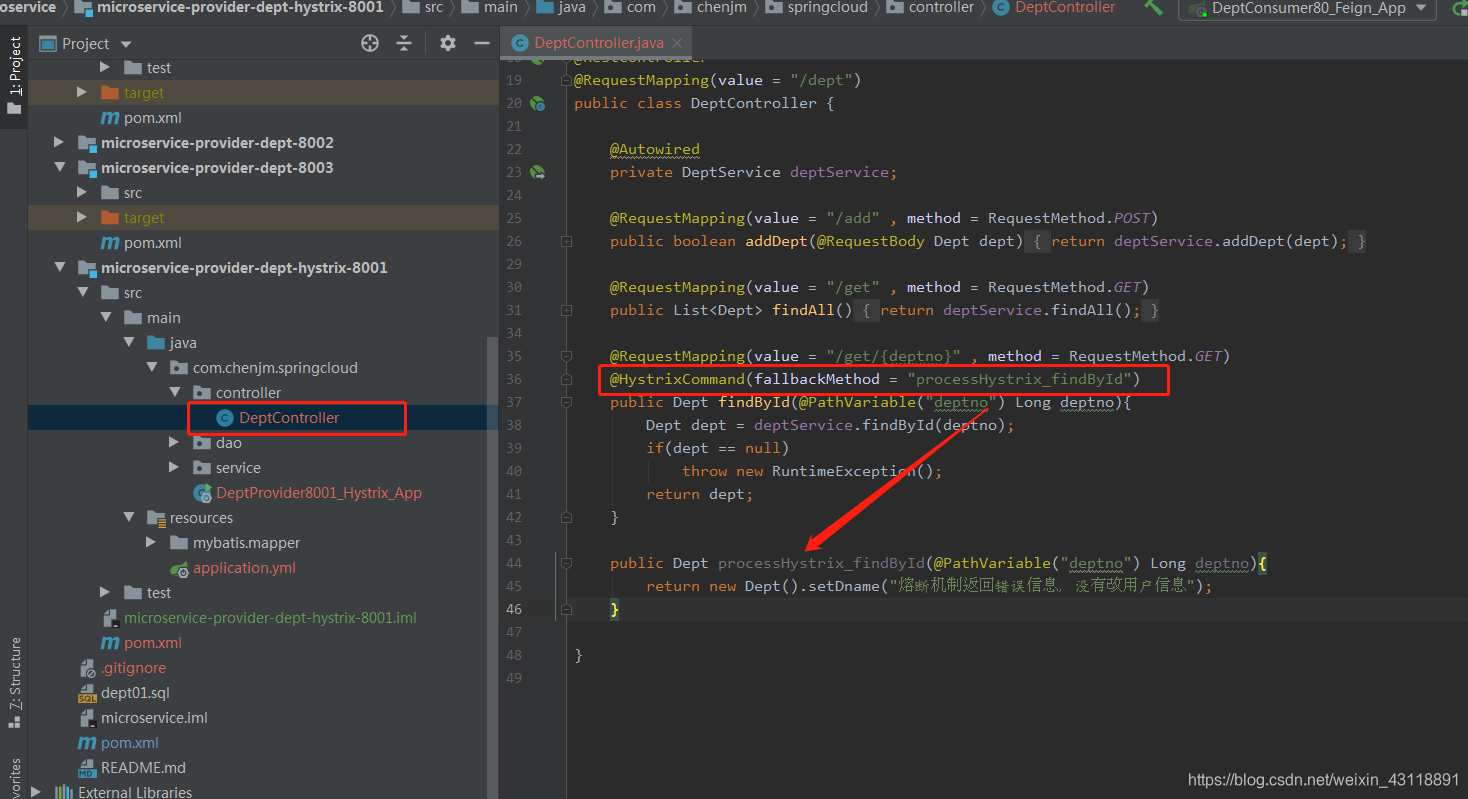Select DeptProvider8001_Hystrix_App in tree
This screenshot has width=1468, height=799.
(x=319, y=493)
